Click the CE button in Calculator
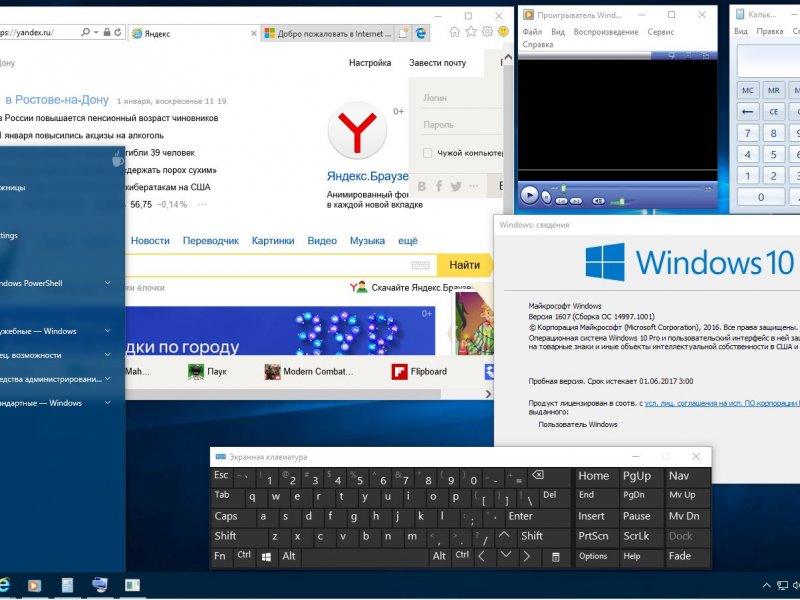Screen dimensions: 800x600 [x=773, y=112]
